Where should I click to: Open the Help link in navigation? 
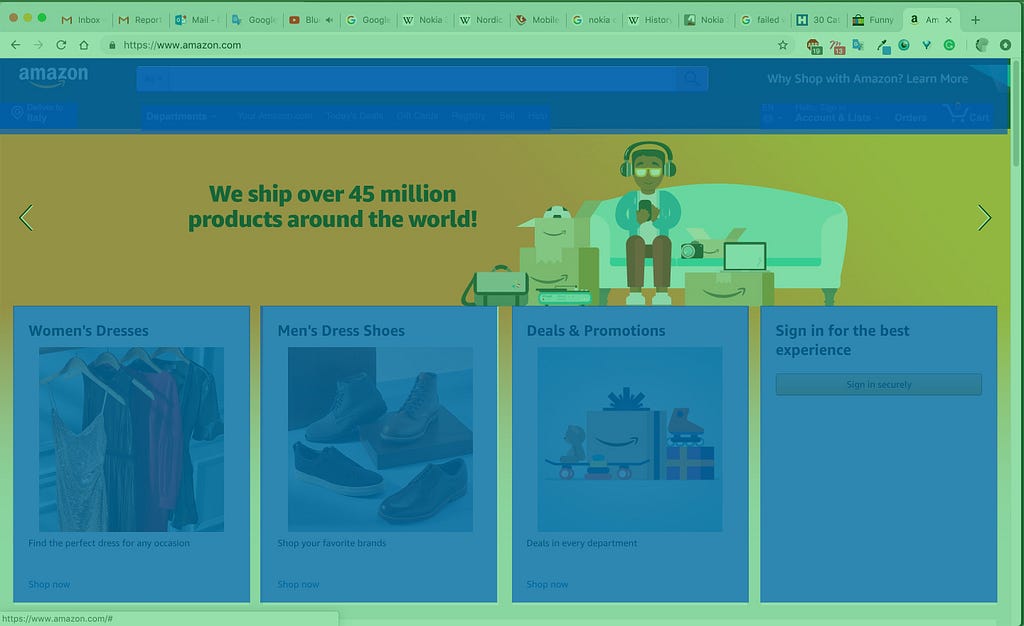pos(537,116)
